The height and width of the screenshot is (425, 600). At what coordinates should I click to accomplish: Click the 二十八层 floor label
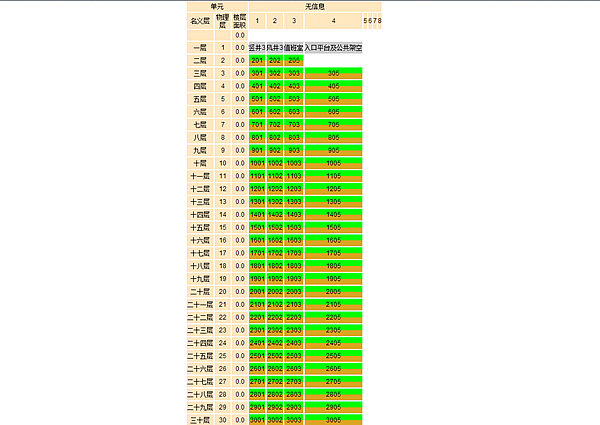[200, 394]
